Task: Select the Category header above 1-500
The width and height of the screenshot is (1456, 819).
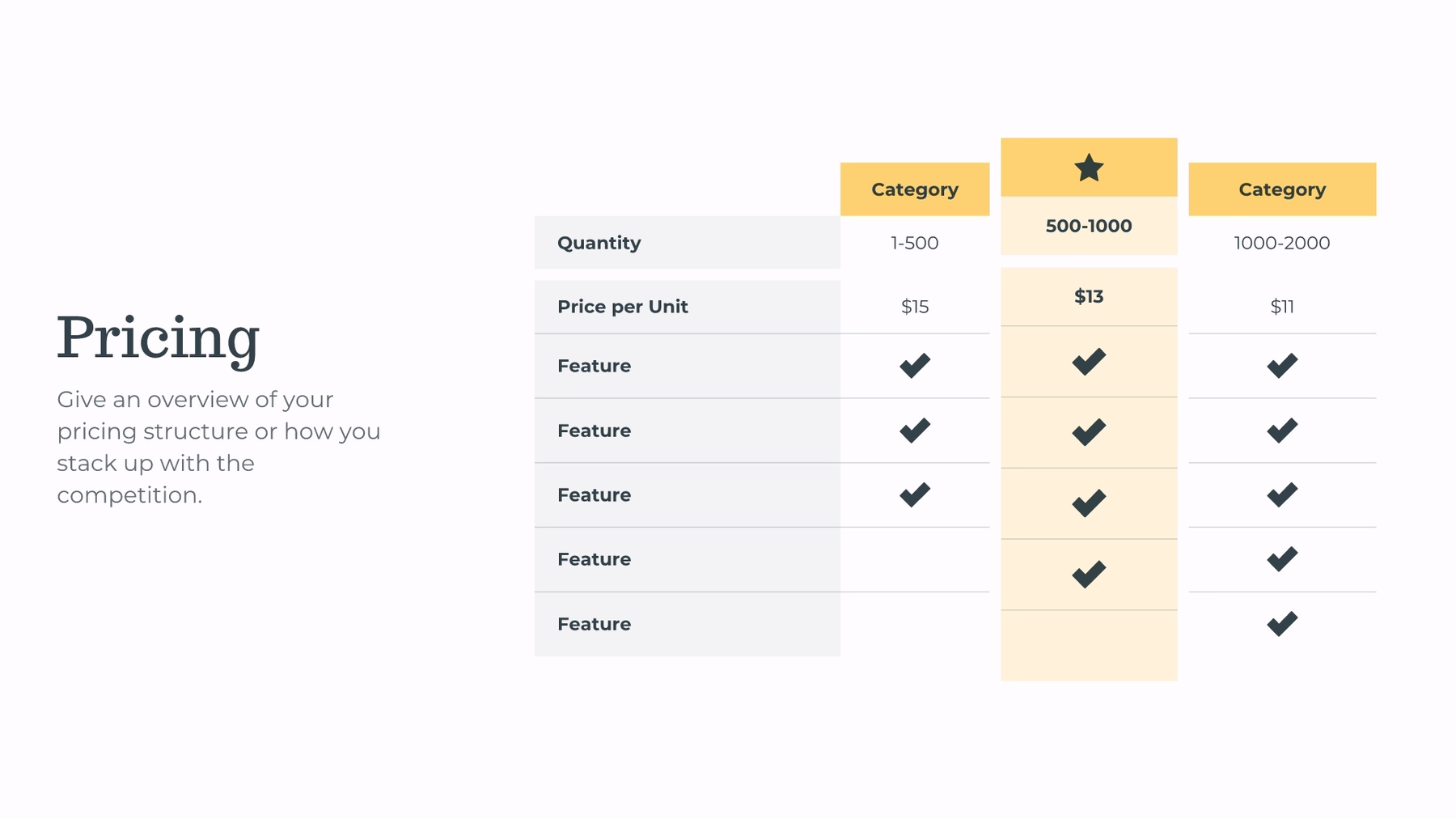Action: point(915,189)
